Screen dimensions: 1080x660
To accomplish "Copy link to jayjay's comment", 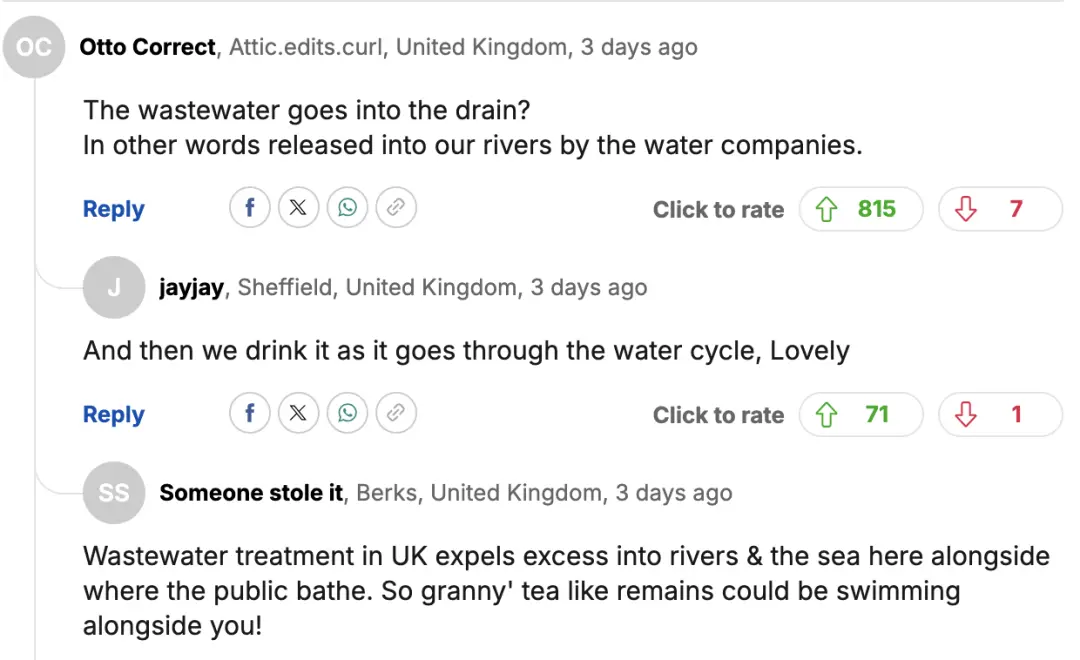I will click(x=396, y=413).
